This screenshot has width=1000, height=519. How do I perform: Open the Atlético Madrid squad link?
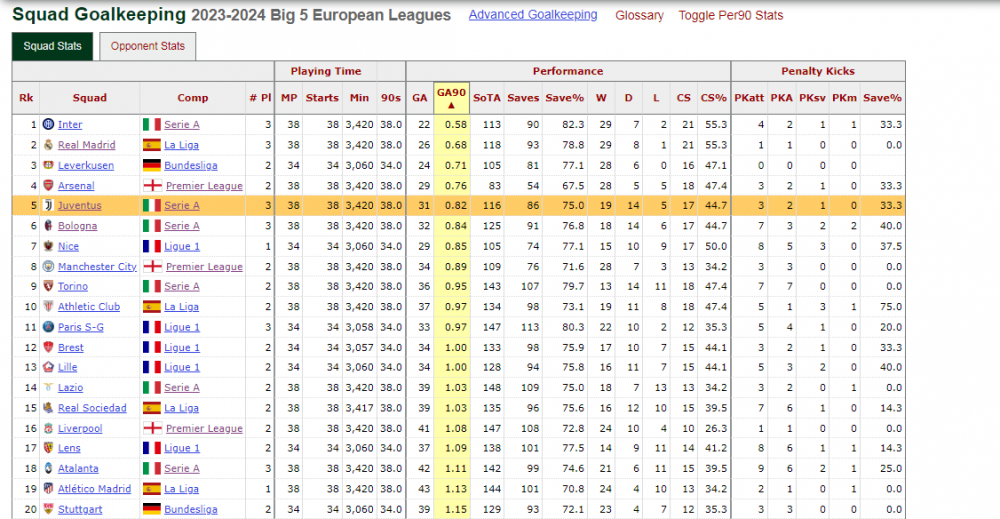click(94, 490)
